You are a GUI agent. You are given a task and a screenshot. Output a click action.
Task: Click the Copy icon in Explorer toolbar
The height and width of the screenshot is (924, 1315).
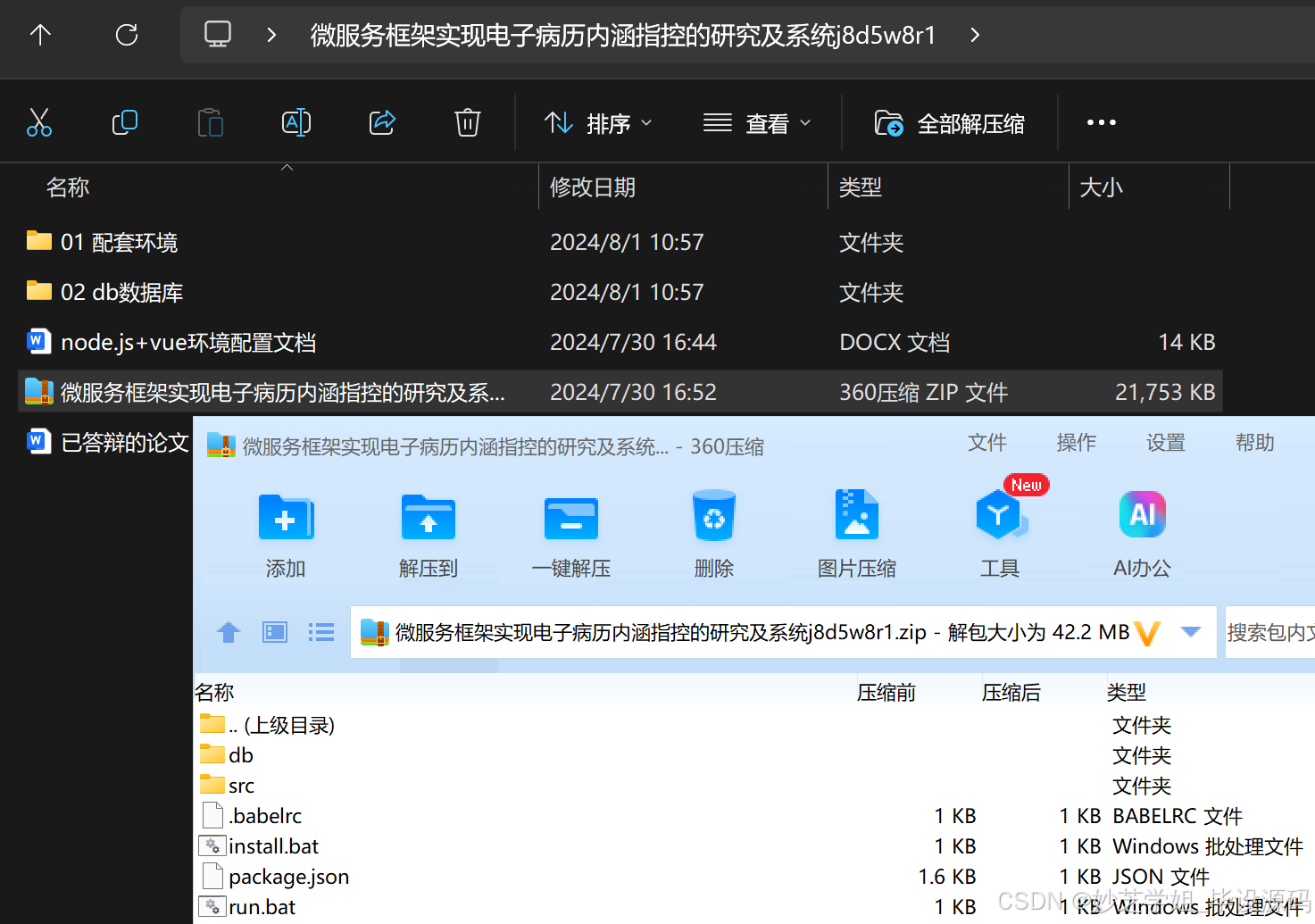coord(125,122)
